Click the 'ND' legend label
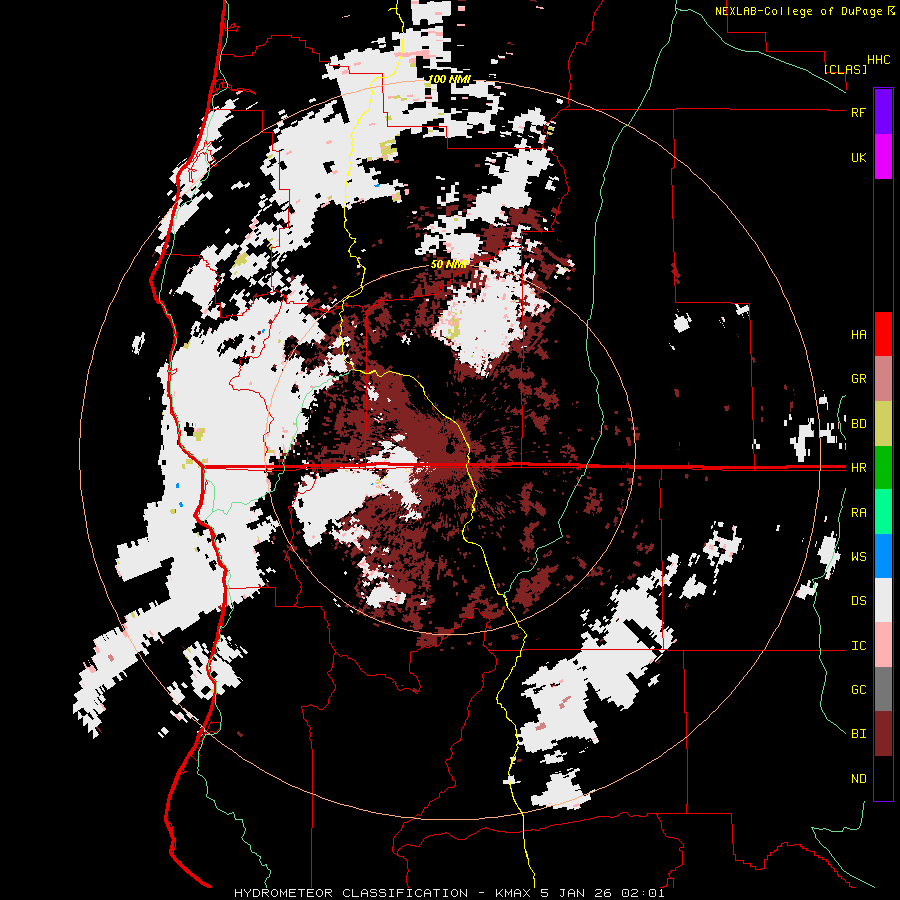 coord(858,779)
